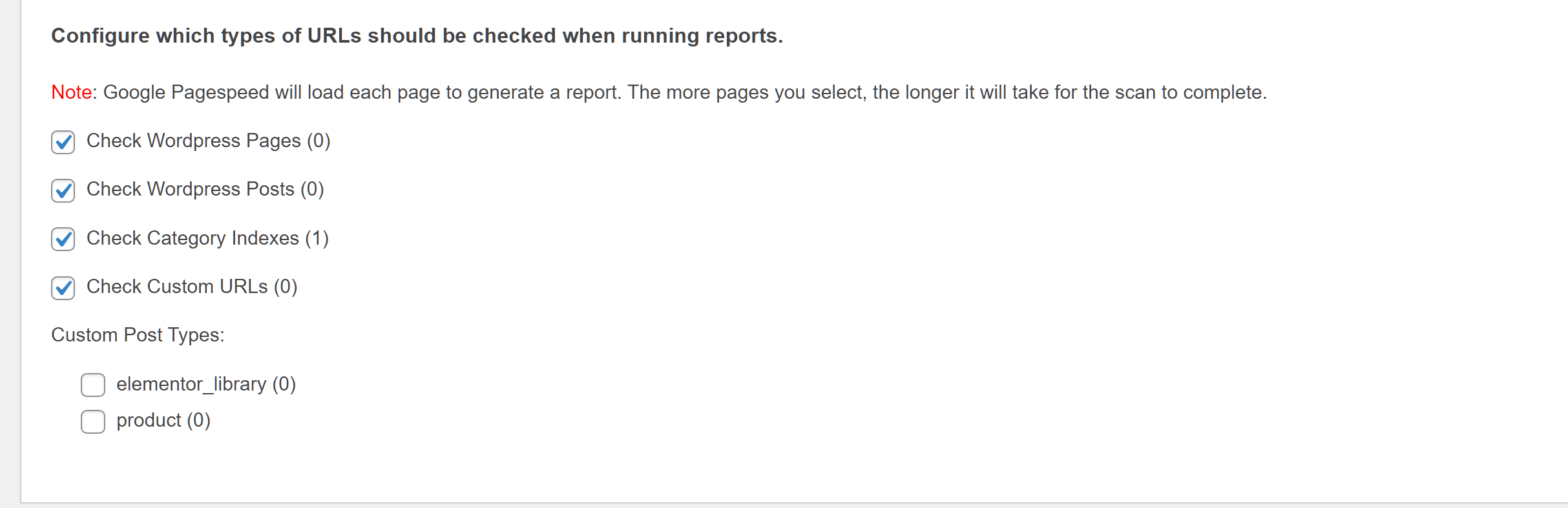
Task: Click the '(0)' count after Custom URLs
Action: pyautogui.click(x=286, y=287)
